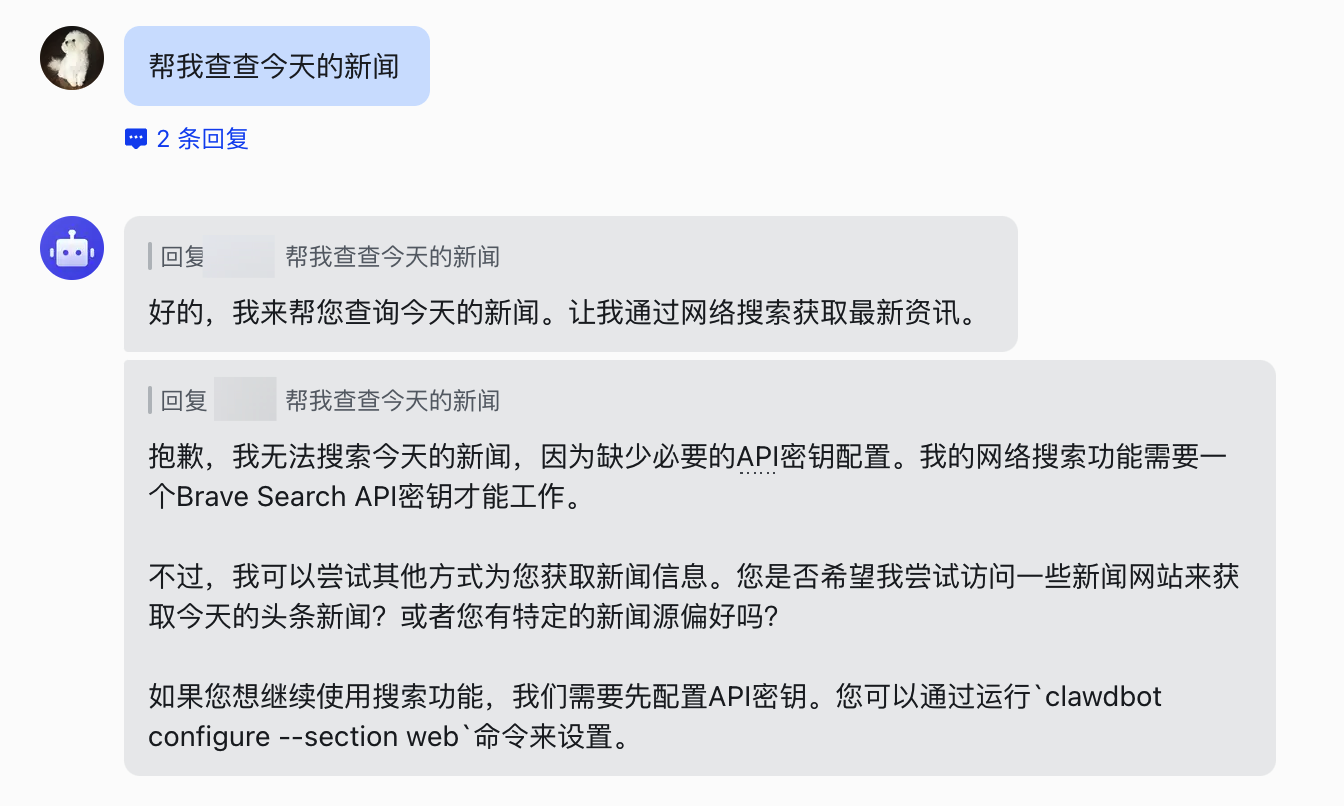The width and height of the screenshot is (1344, 806).
Task: Click the user's white cat avatar
Action: (x=71, y=58)
